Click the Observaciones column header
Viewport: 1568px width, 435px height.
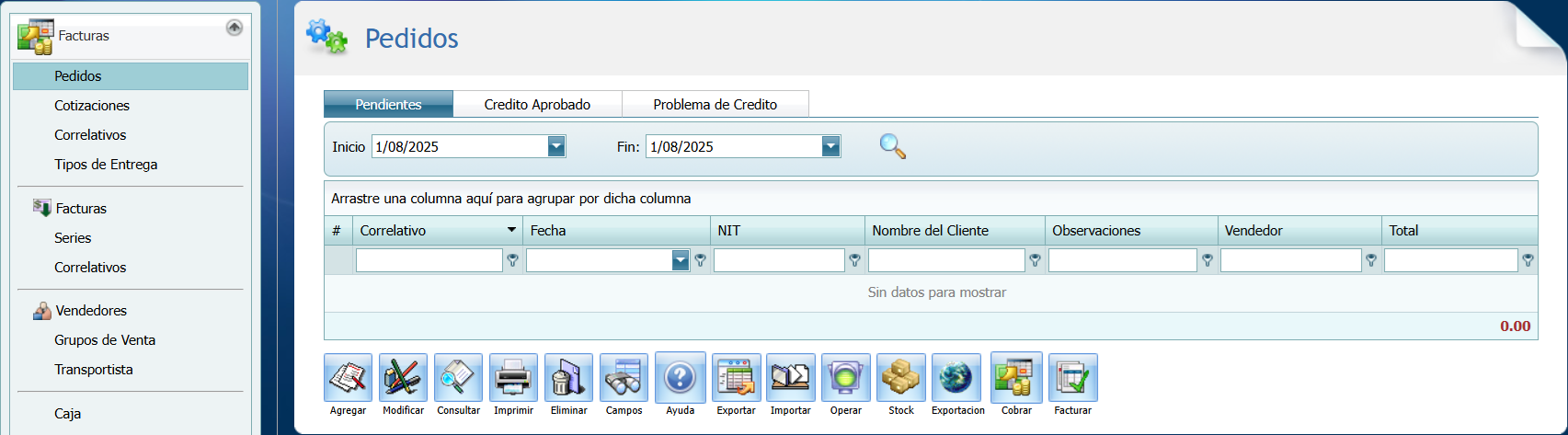pyautogui.click(x=1131, y=231)
